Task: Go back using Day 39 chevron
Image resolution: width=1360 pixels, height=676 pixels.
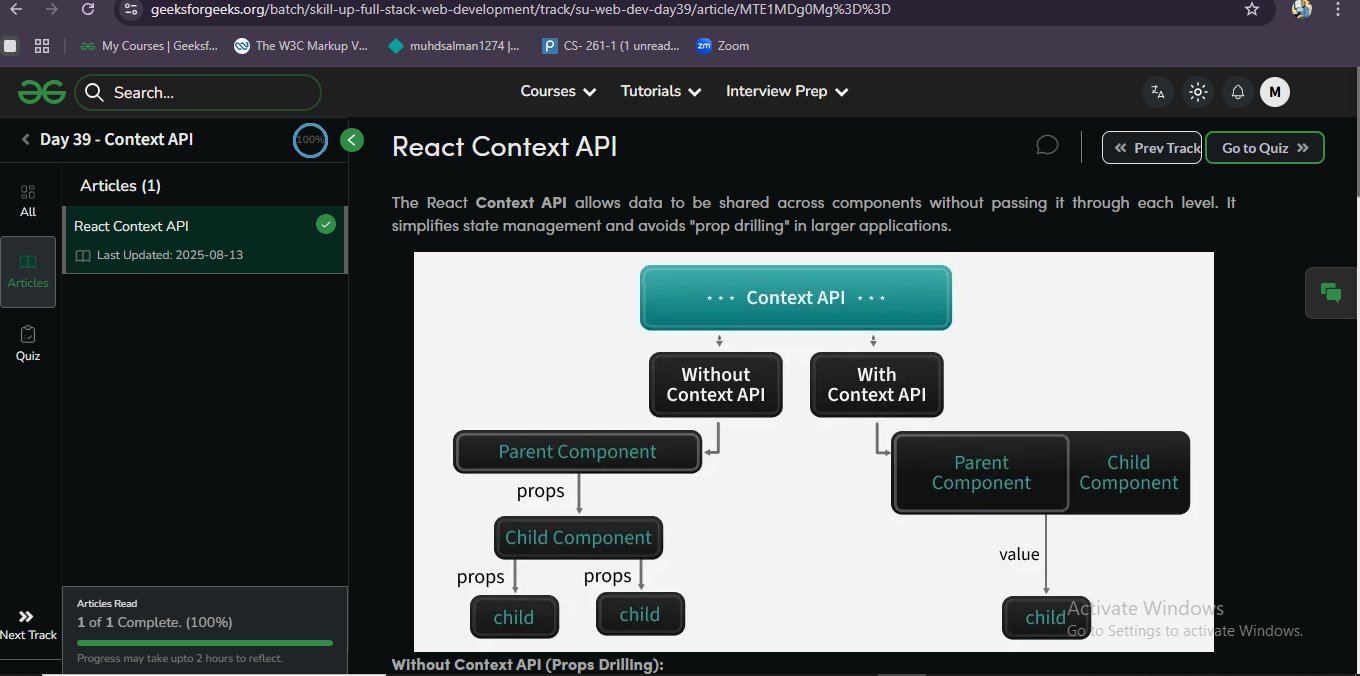Action: (26, 140)
